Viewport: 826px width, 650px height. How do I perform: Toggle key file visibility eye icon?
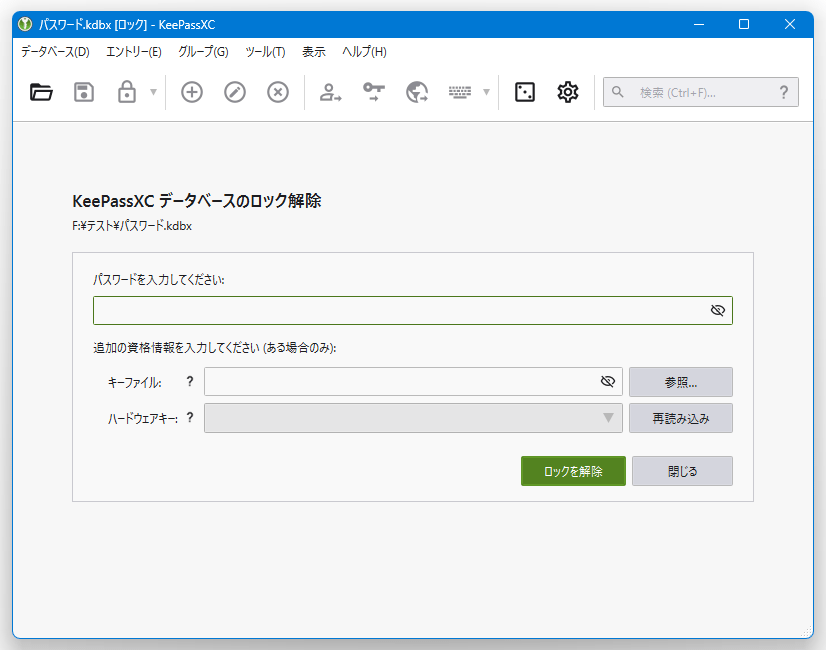click(x=607, y=381)
